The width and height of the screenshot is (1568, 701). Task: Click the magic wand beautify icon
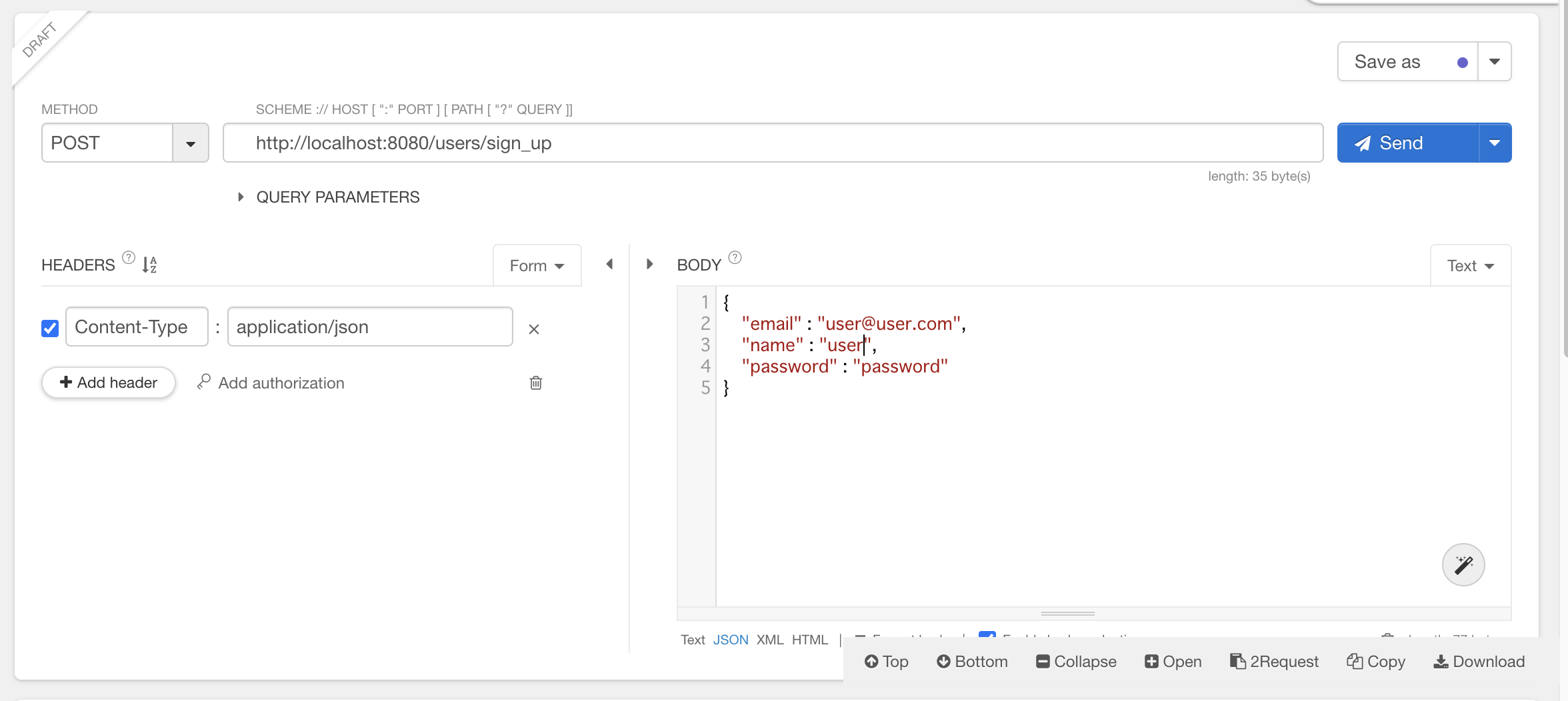1463,565
